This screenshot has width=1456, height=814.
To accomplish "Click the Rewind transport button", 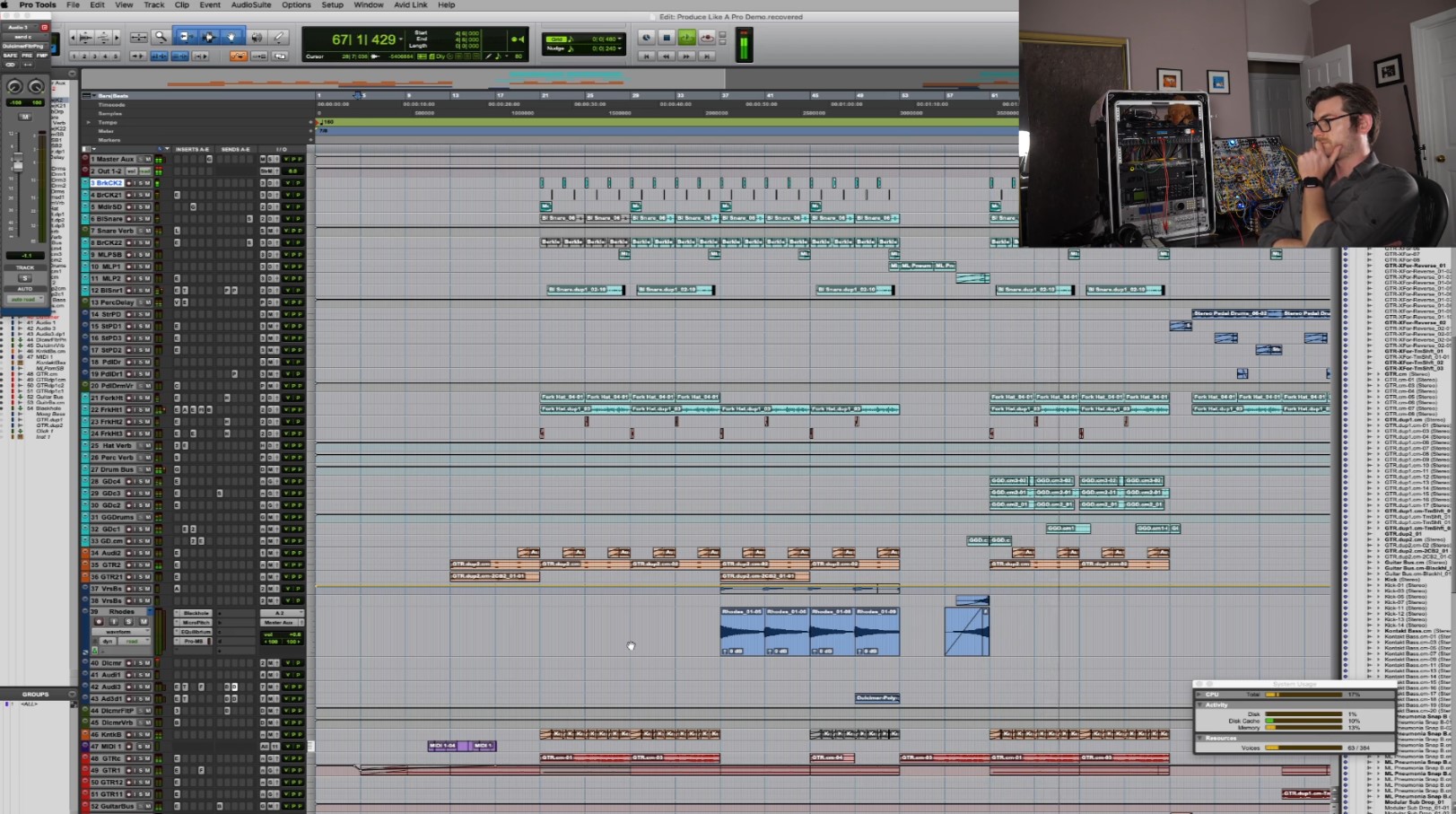I will [666, 56].
